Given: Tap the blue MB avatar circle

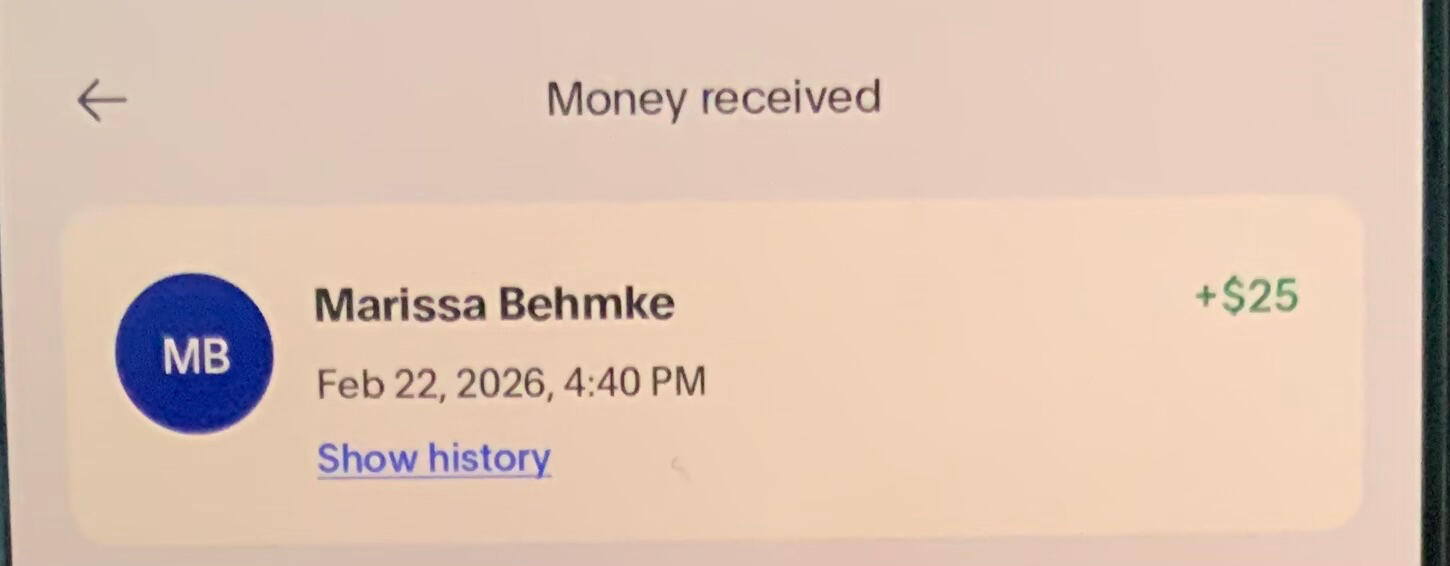Looking at the screenshot, I should (x=194, y=353).
